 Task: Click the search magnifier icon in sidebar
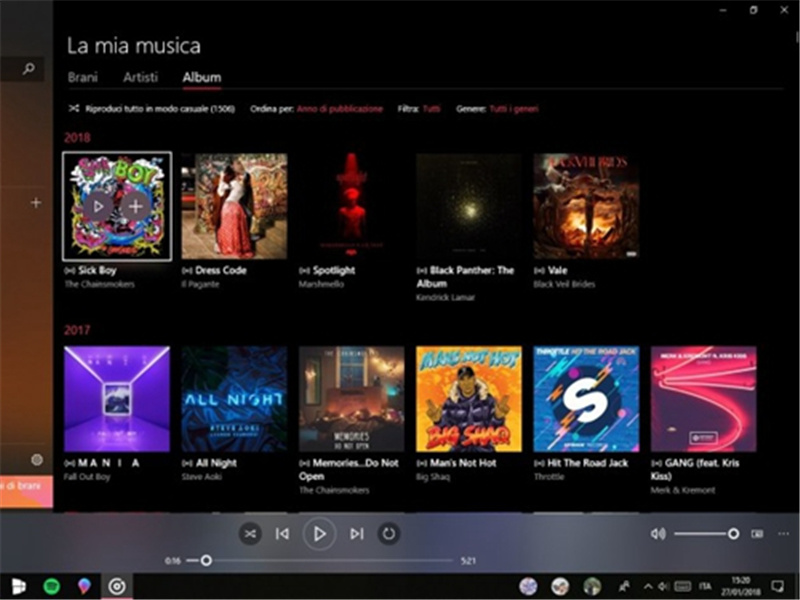(x=29, y=68)
